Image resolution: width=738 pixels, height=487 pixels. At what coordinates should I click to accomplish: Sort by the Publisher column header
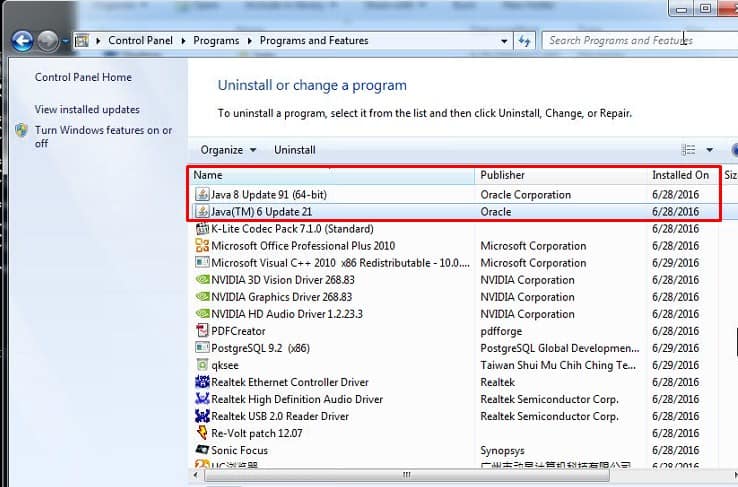click(x=562, y=175)
